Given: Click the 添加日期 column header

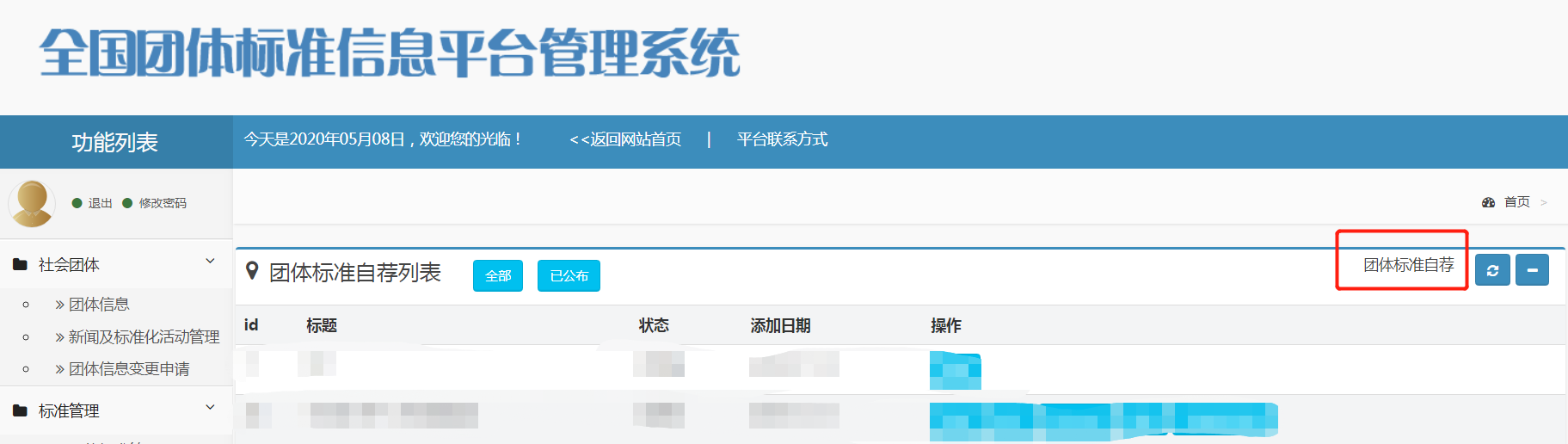Looking at the screenshot, I should [780, 325].
